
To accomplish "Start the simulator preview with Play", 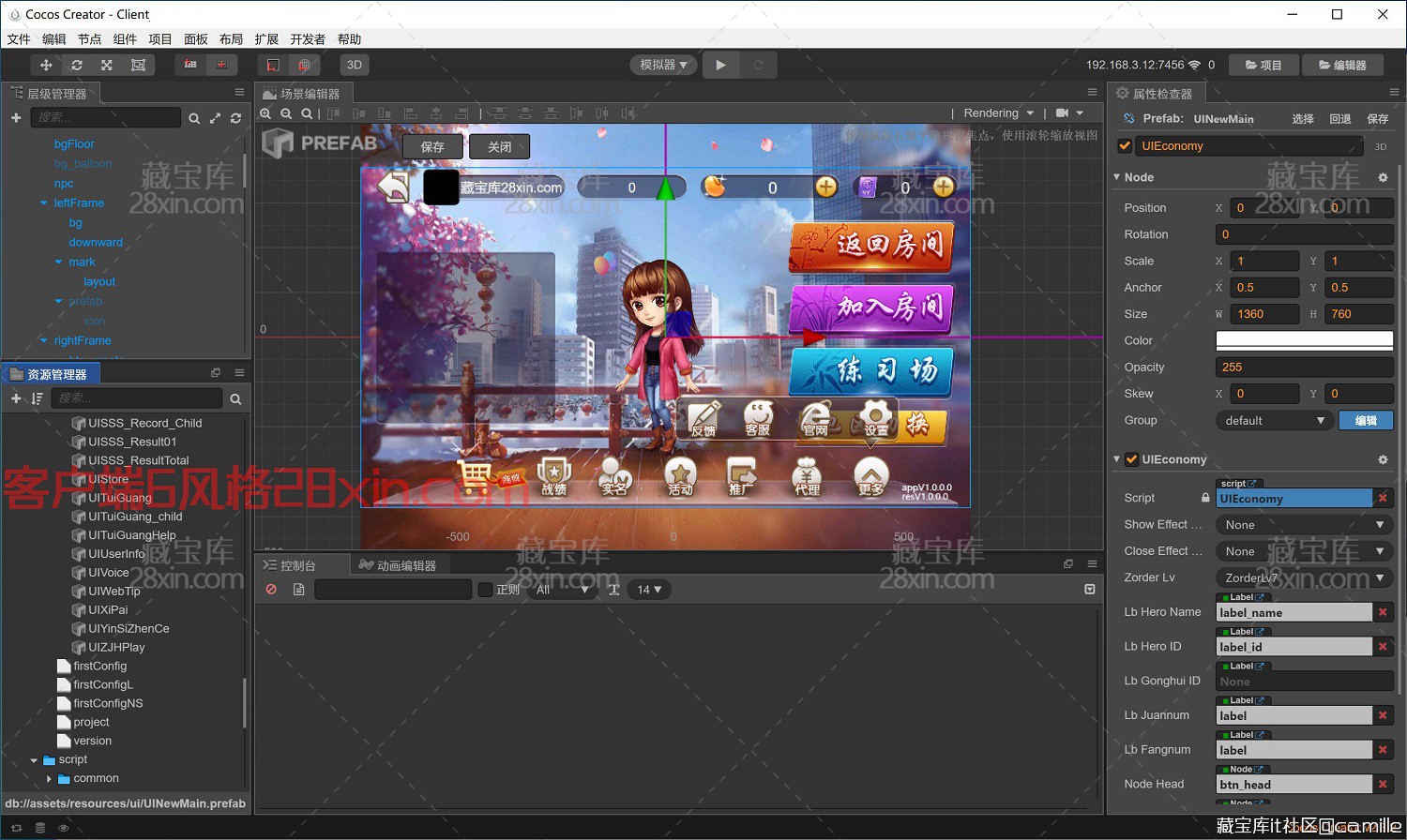I will coord(720,65).
